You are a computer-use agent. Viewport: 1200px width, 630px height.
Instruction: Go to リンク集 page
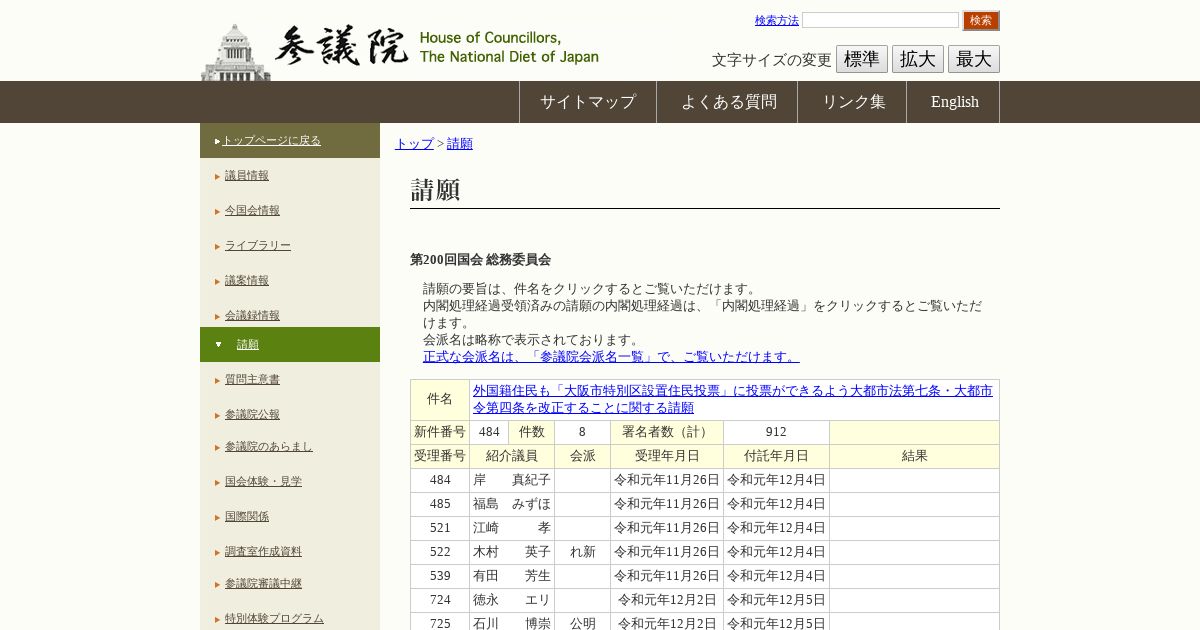coord(853,102)
